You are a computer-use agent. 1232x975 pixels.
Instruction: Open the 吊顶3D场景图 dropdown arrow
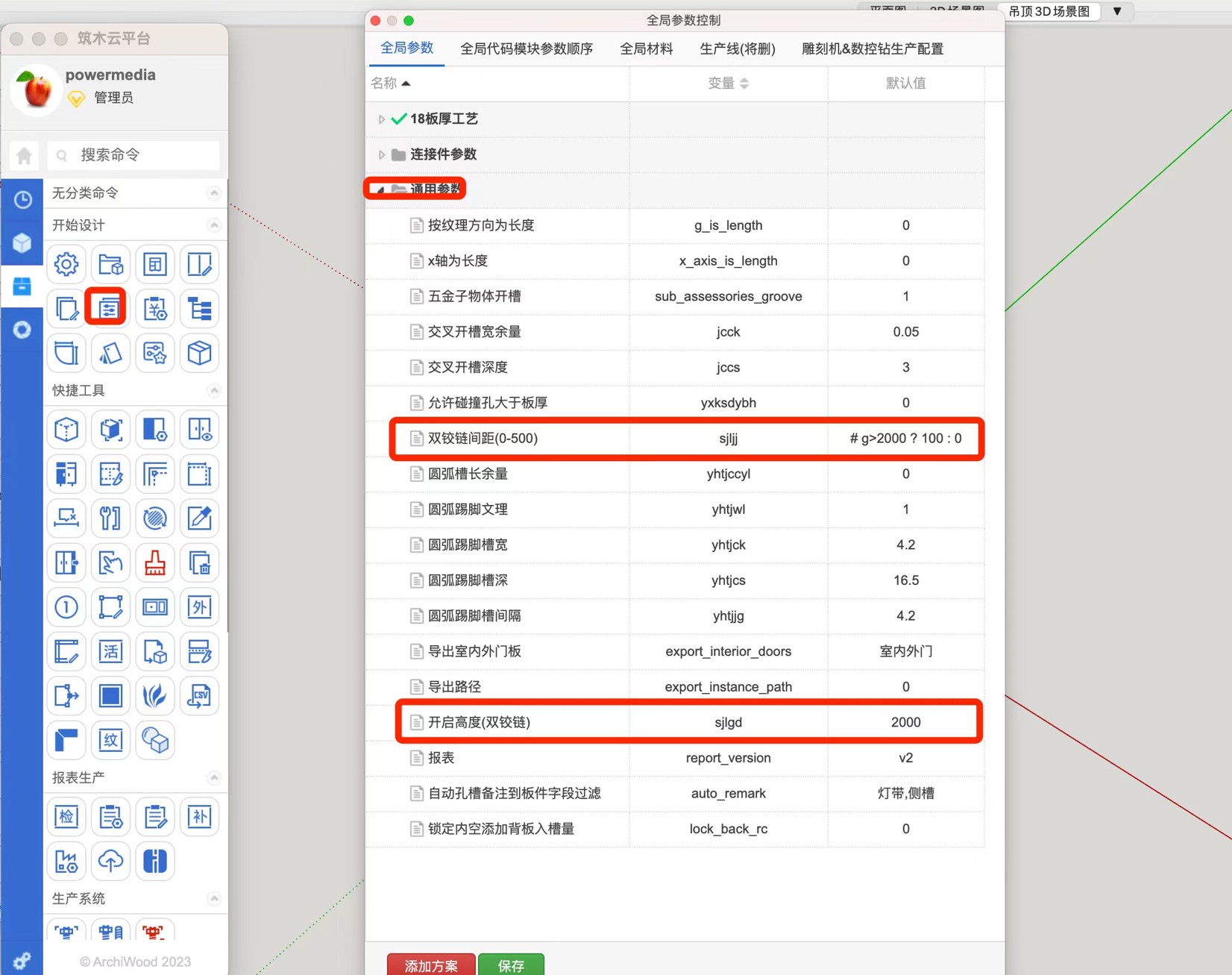coord(1117,11)
